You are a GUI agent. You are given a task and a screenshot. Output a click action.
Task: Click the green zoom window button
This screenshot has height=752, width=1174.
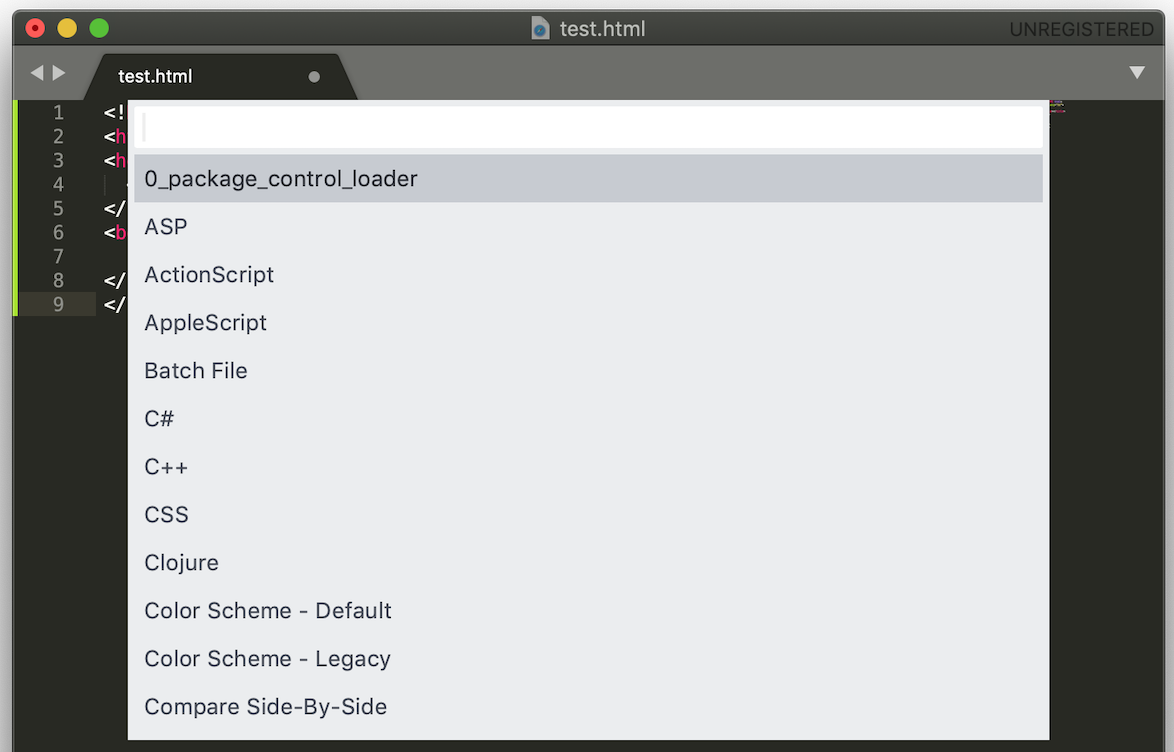pyautogui.click(x=99, y=28)
